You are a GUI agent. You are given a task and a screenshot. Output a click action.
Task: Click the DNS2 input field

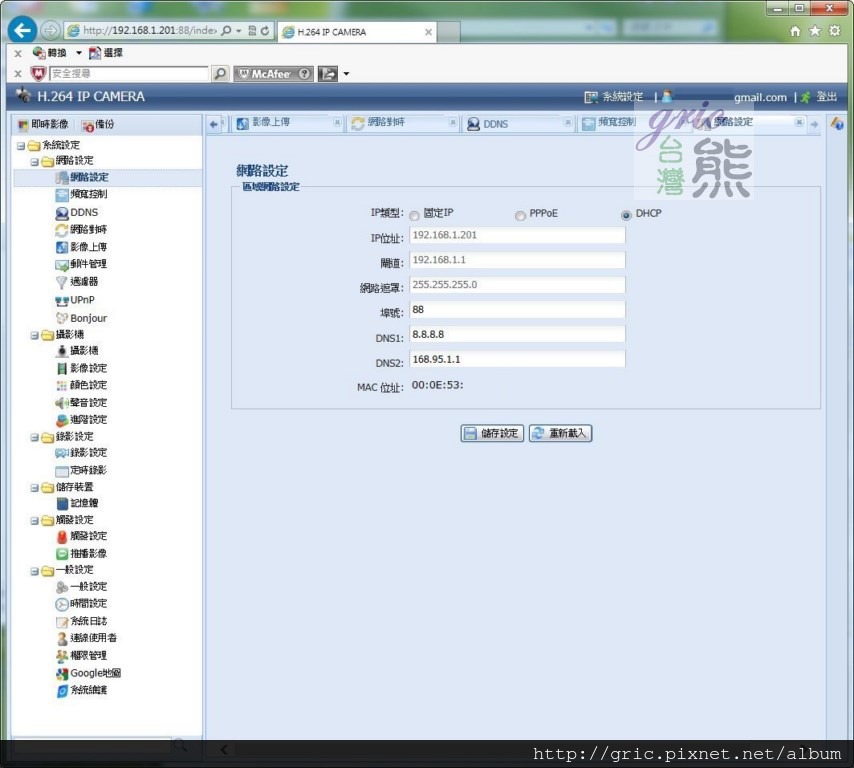click(x=517, y=359)
